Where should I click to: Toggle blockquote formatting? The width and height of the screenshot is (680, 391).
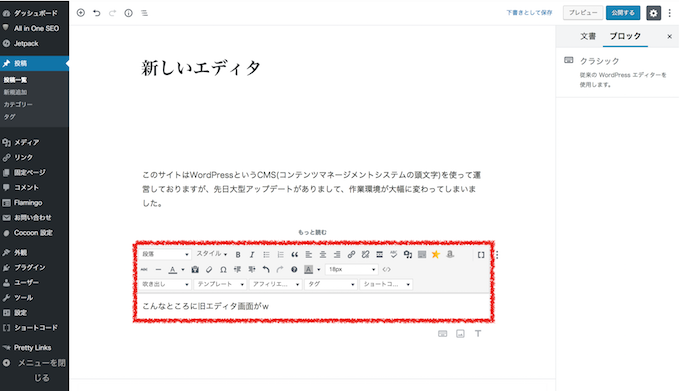294,254
